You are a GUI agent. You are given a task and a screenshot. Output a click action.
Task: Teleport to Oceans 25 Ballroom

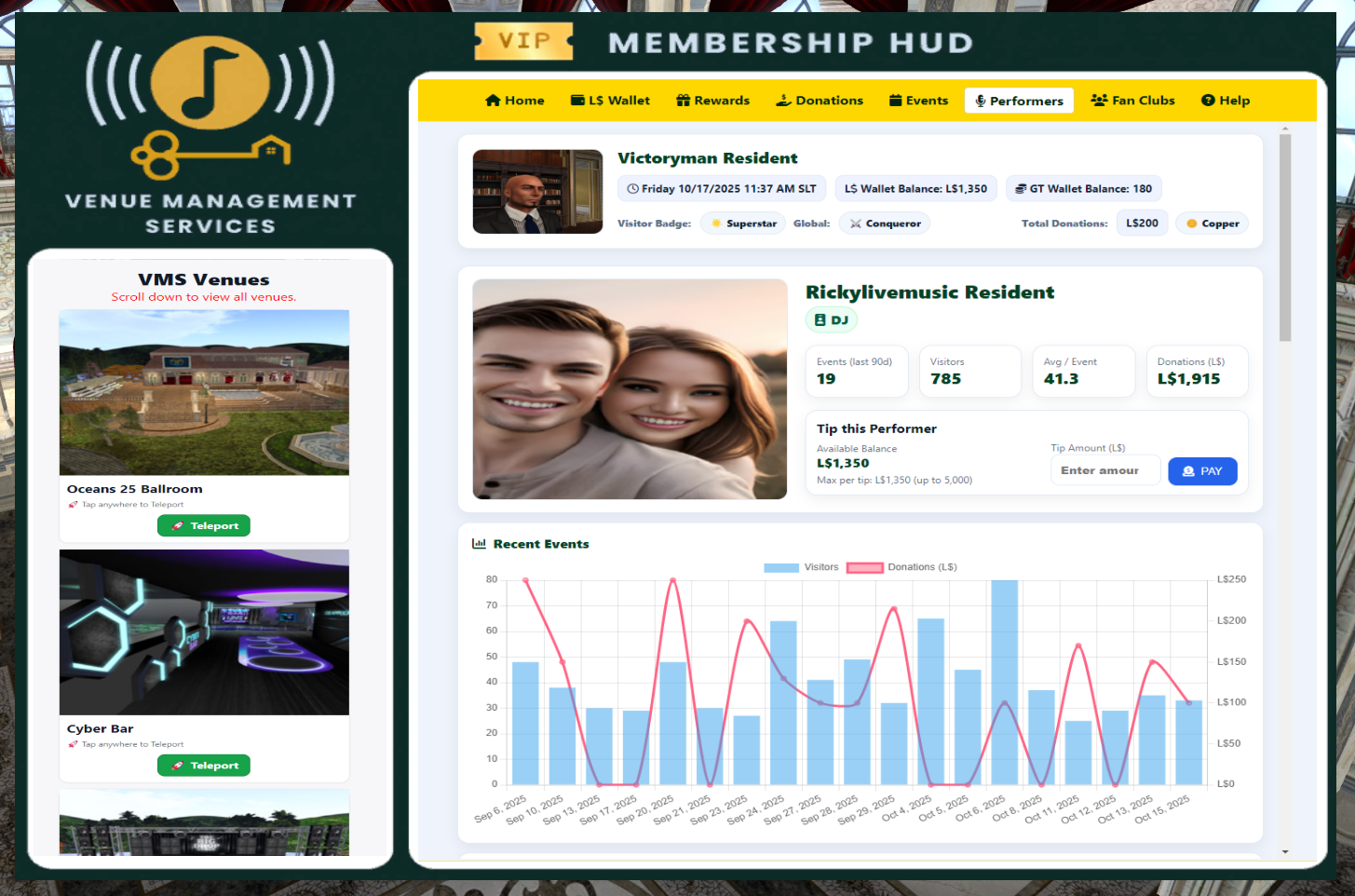click(x=204, y=526)
